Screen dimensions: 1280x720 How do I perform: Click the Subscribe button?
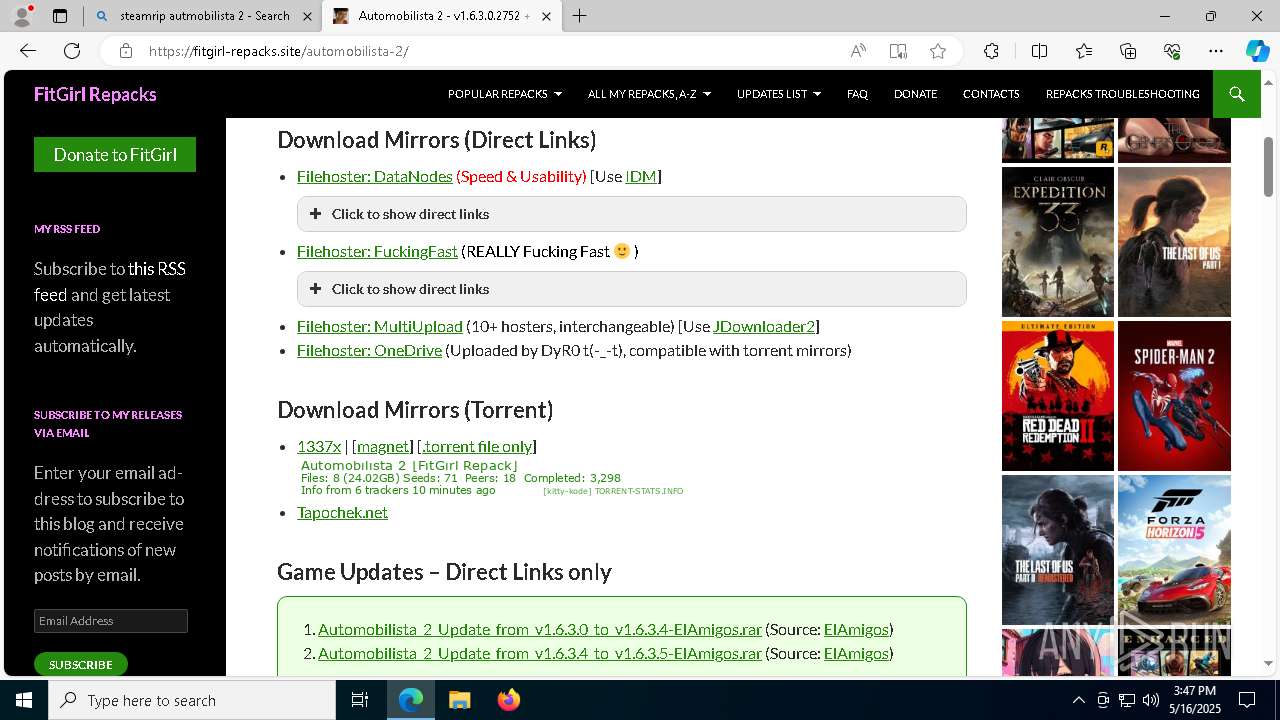tap(80, 664)
